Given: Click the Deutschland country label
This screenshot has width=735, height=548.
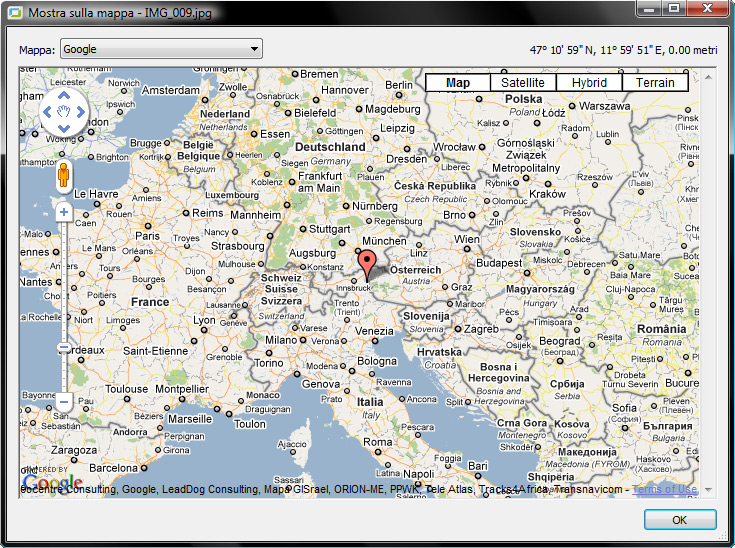Looking at the screenshot, I should 330,147.
